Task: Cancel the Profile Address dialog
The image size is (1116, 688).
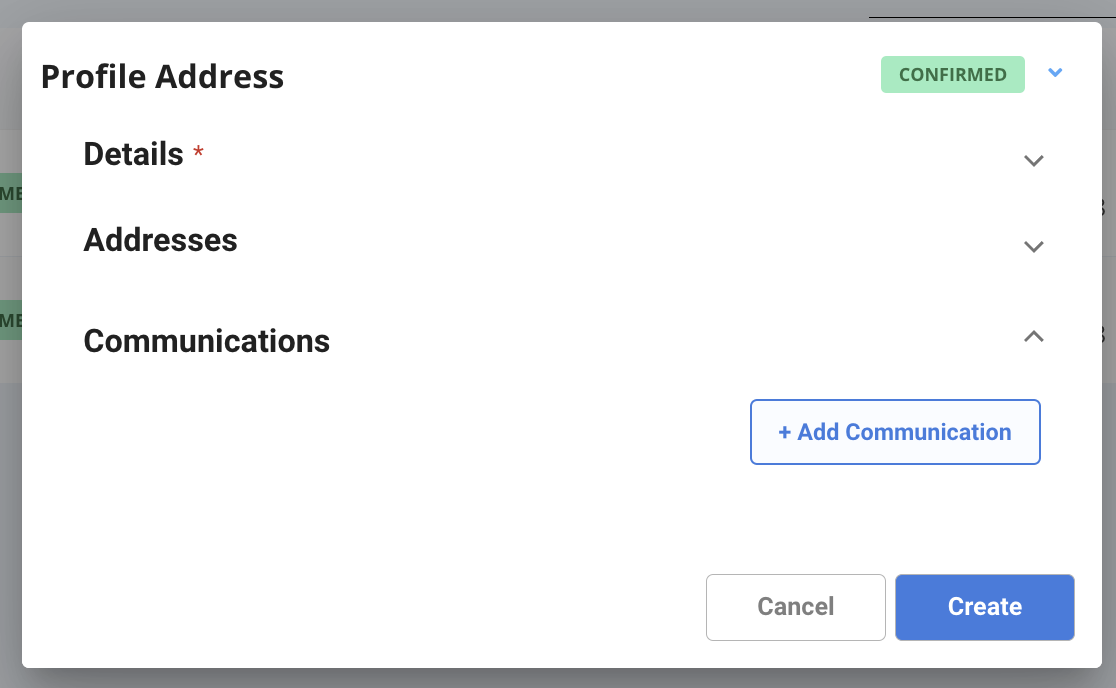Action: click(796, 608)
